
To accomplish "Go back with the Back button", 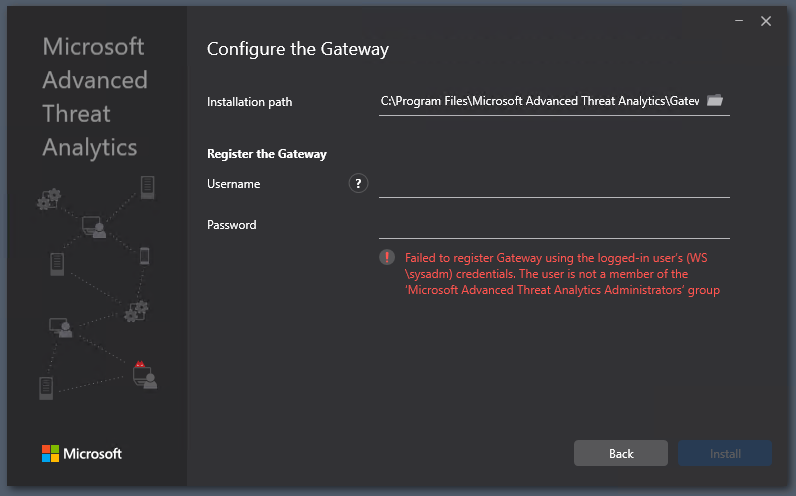I will pos(621,453).
